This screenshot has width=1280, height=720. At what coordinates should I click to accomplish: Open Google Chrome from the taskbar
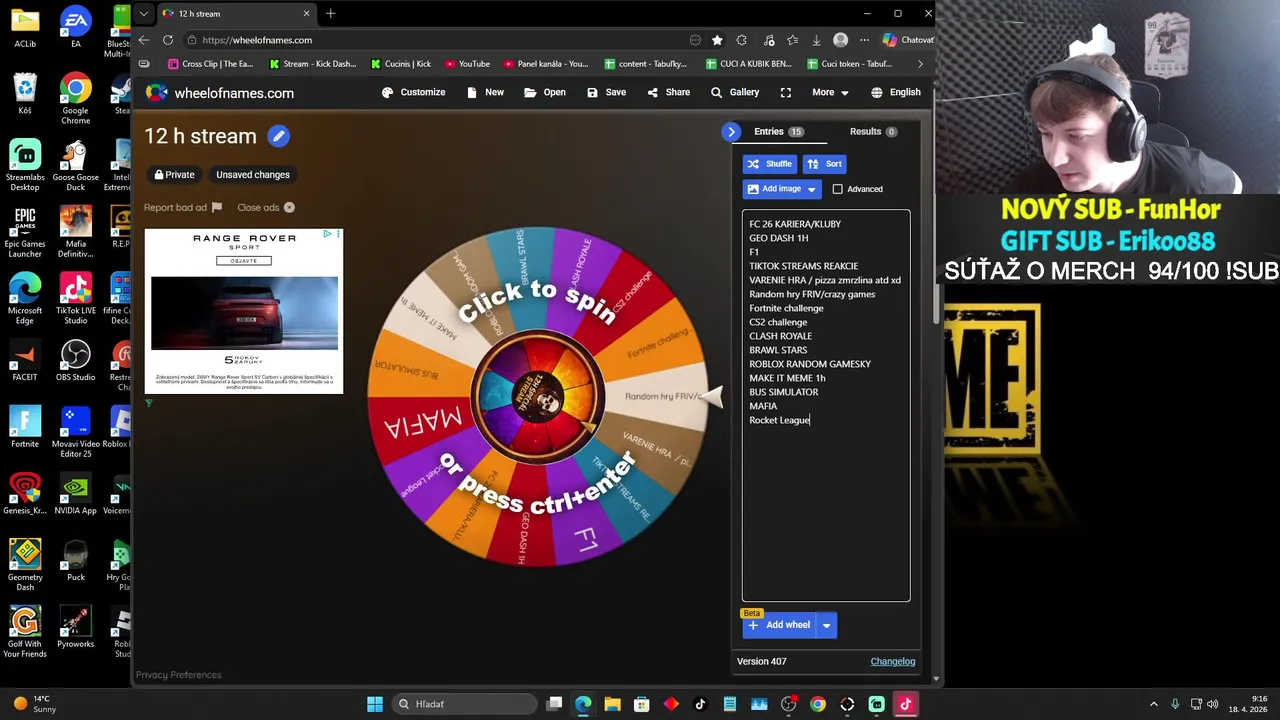coord(818,704)
